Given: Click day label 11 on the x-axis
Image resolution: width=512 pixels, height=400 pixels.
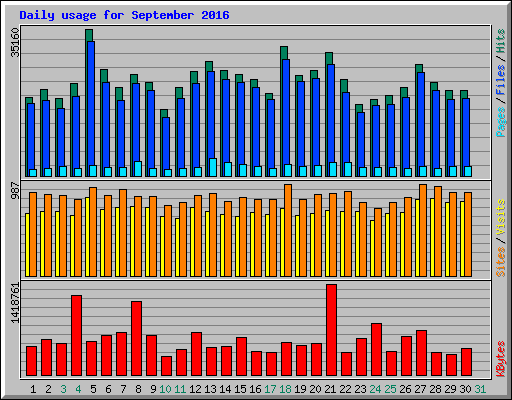Looking at the screenshot, I should coord(180,389).
